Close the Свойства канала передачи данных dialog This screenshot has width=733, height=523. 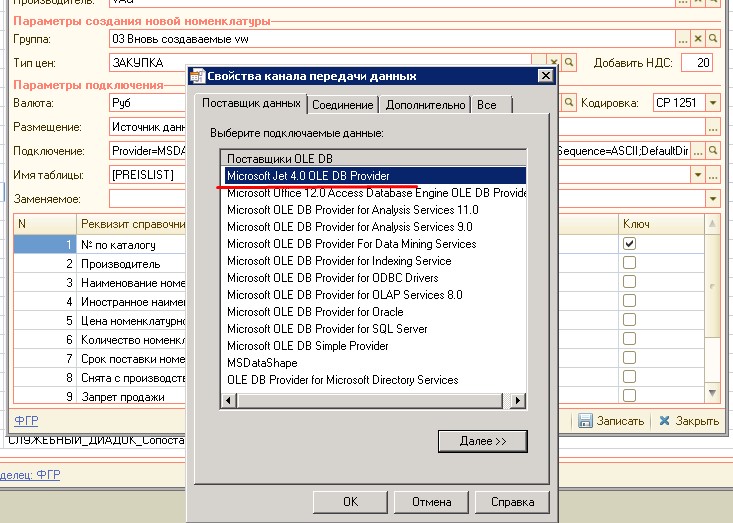point(546,76)
